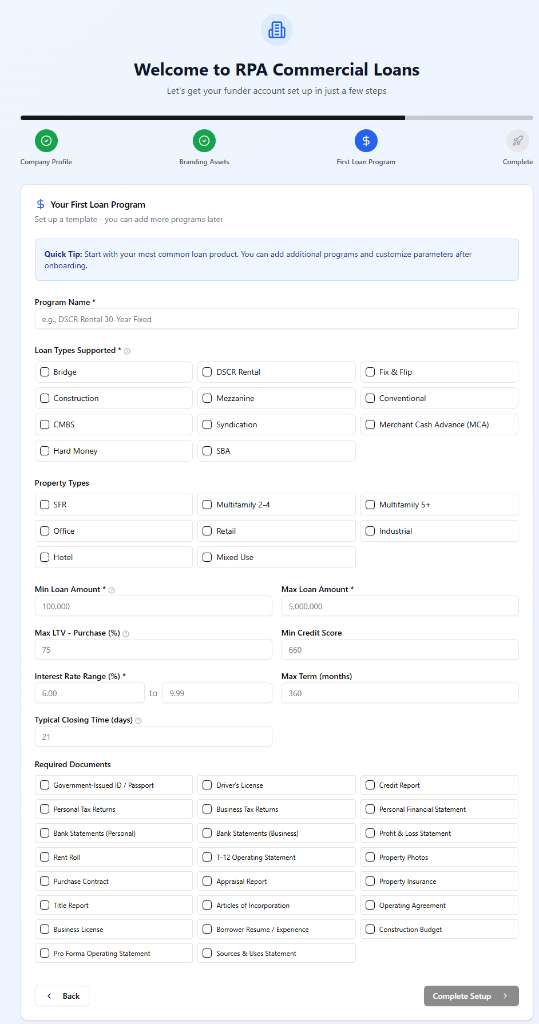The width and height of the screenshot is (539, 1024).
Task: Tick the Title Report document
Action: (x=44, y=905)
